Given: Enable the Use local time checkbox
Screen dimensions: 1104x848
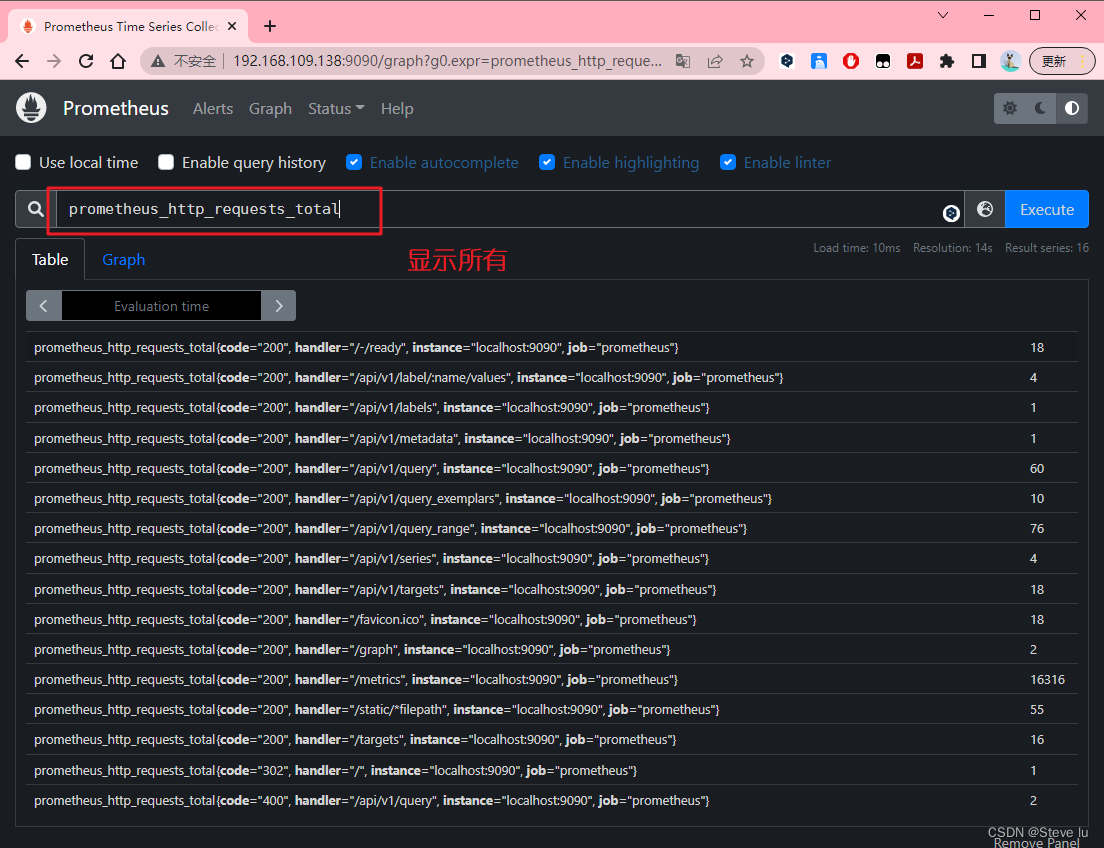Looking at the screenshot, I should [x=23, y=163].
